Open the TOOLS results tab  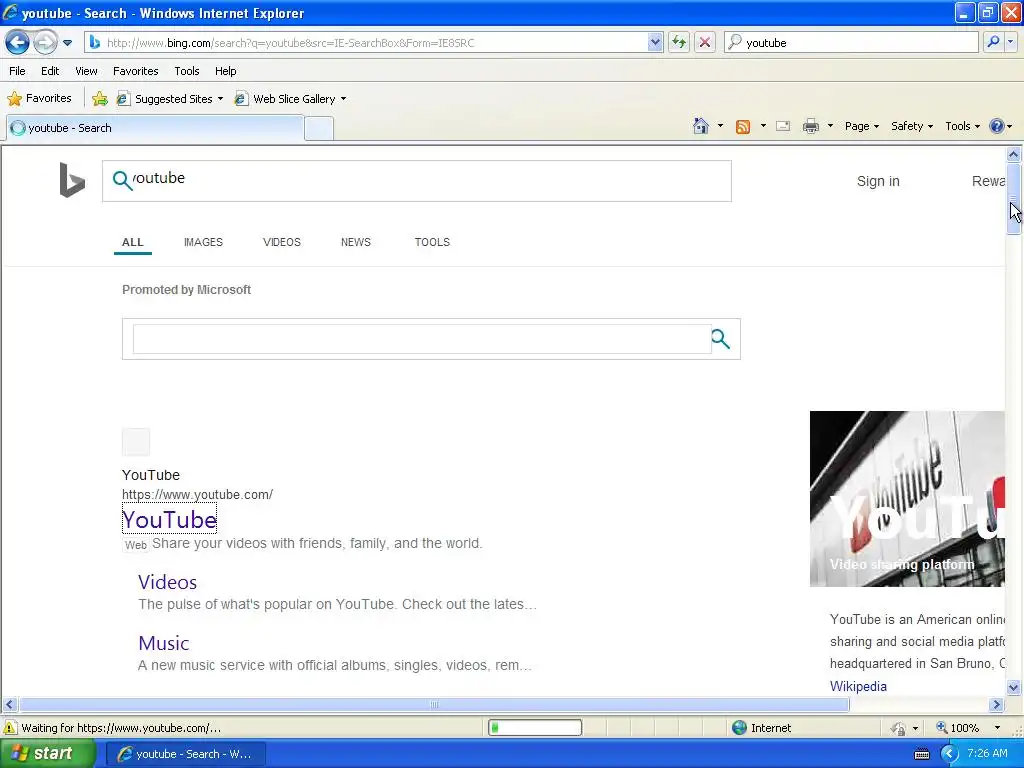click(432, 242)
